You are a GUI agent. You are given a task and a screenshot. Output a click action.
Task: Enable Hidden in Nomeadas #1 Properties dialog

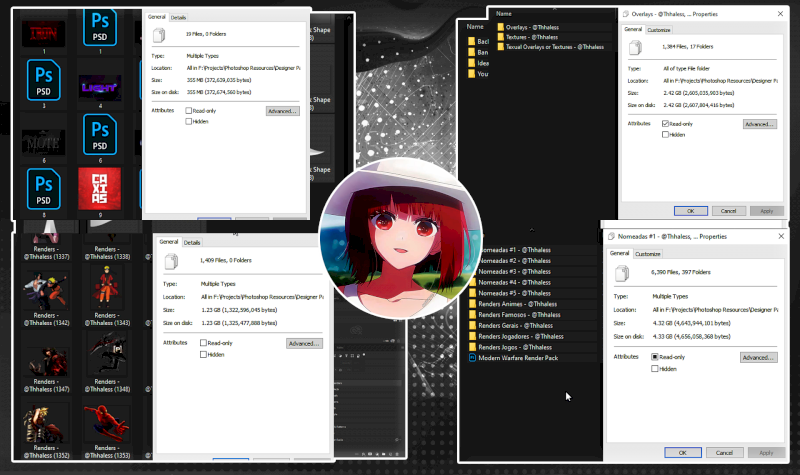pyautogui.click(x=655, y=368)
